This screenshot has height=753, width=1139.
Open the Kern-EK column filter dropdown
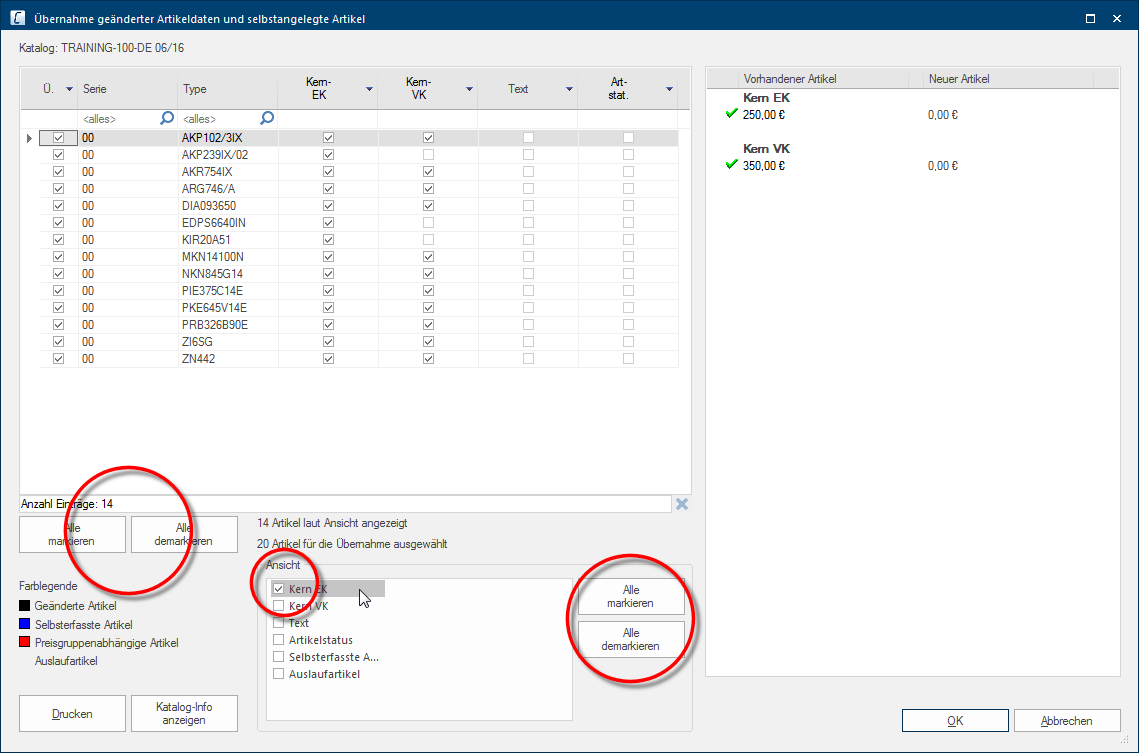coord(369,90)
